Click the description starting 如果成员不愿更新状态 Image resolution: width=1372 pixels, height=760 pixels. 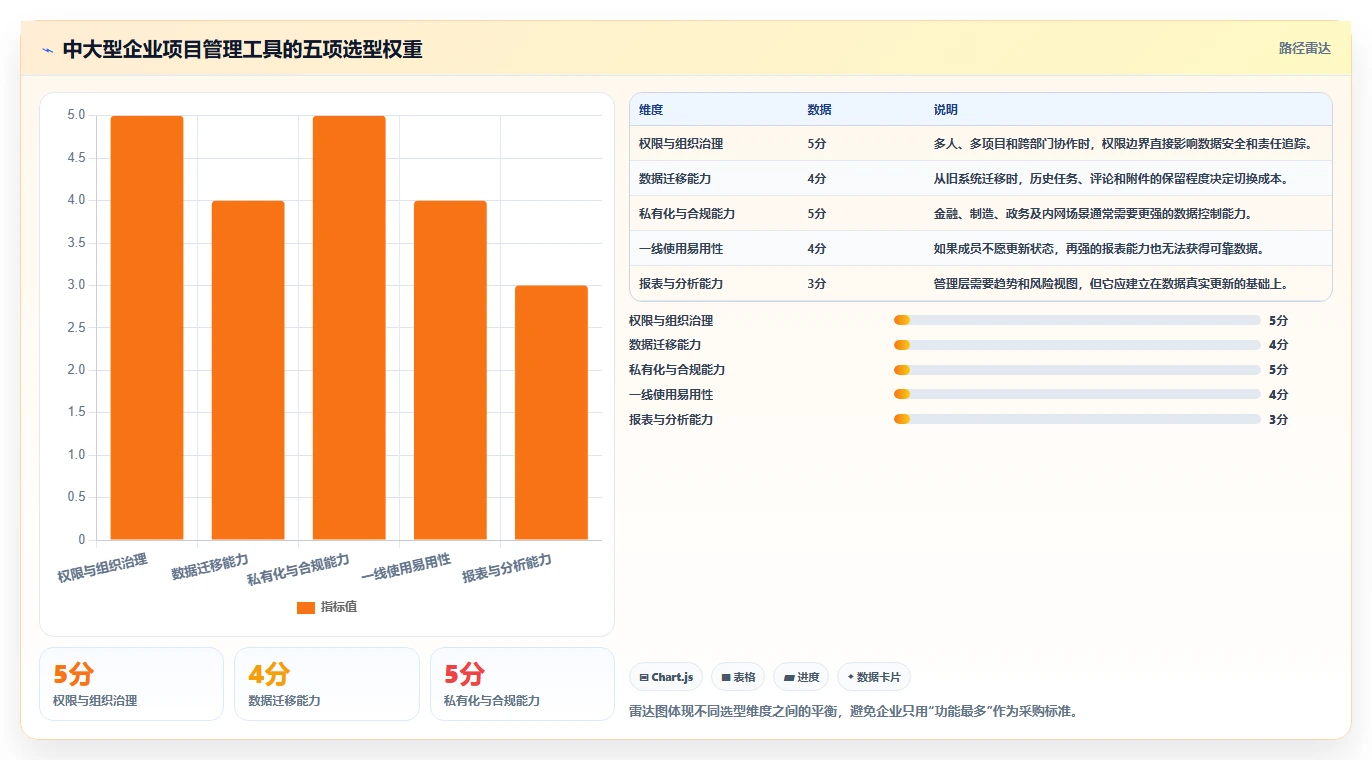1099,249
